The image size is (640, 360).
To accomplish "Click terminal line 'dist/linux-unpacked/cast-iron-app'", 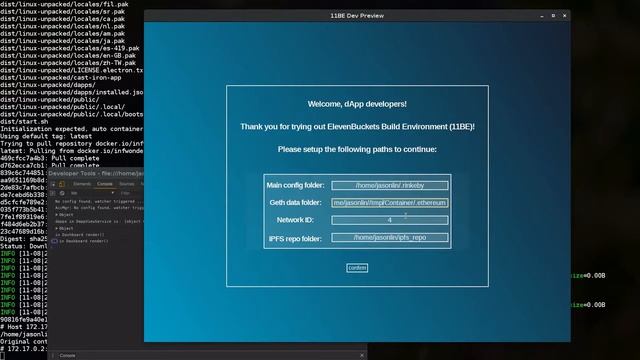I will (61, 78).
